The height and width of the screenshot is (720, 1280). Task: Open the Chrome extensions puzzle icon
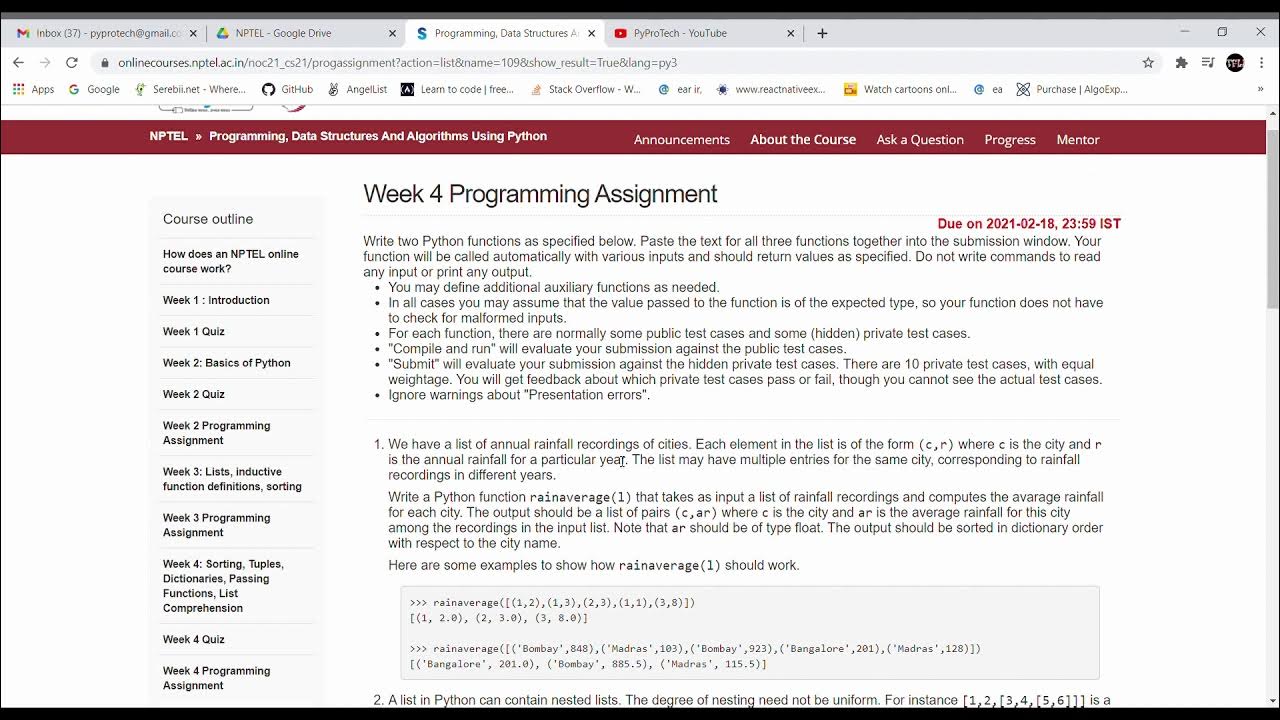tap(1181, 62)
